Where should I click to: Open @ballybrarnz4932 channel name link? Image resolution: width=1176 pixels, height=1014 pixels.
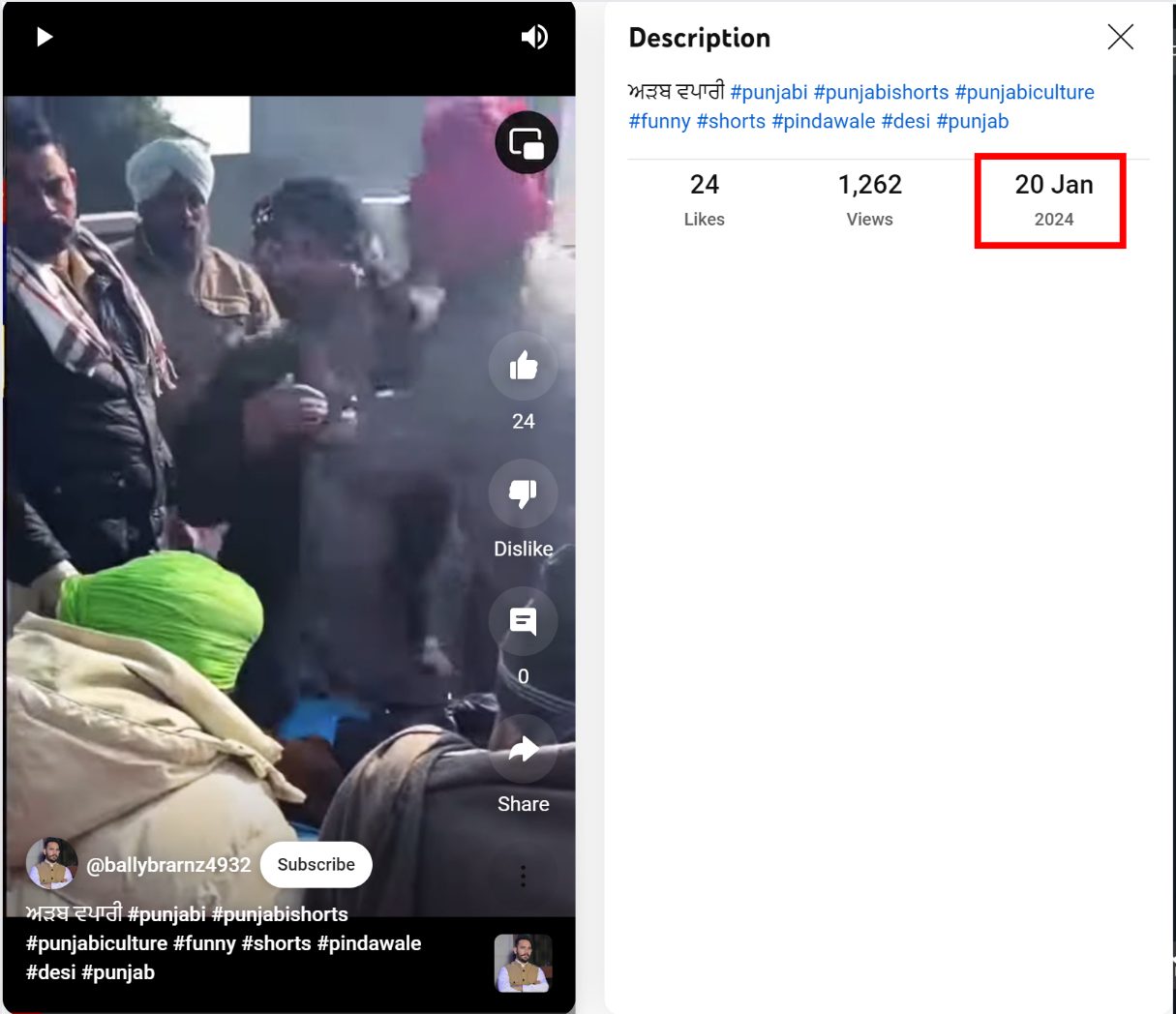point(168,865)
